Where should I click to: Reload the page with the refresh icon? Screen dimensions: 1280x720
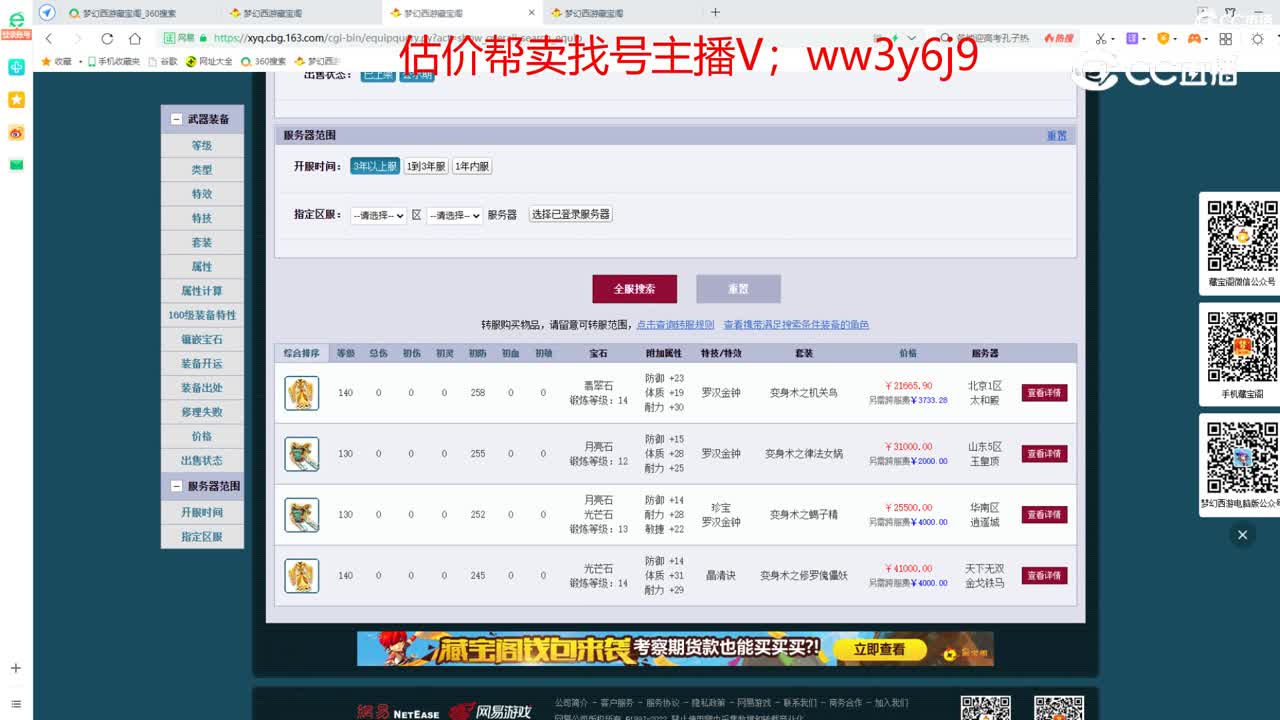coord(107,38)
